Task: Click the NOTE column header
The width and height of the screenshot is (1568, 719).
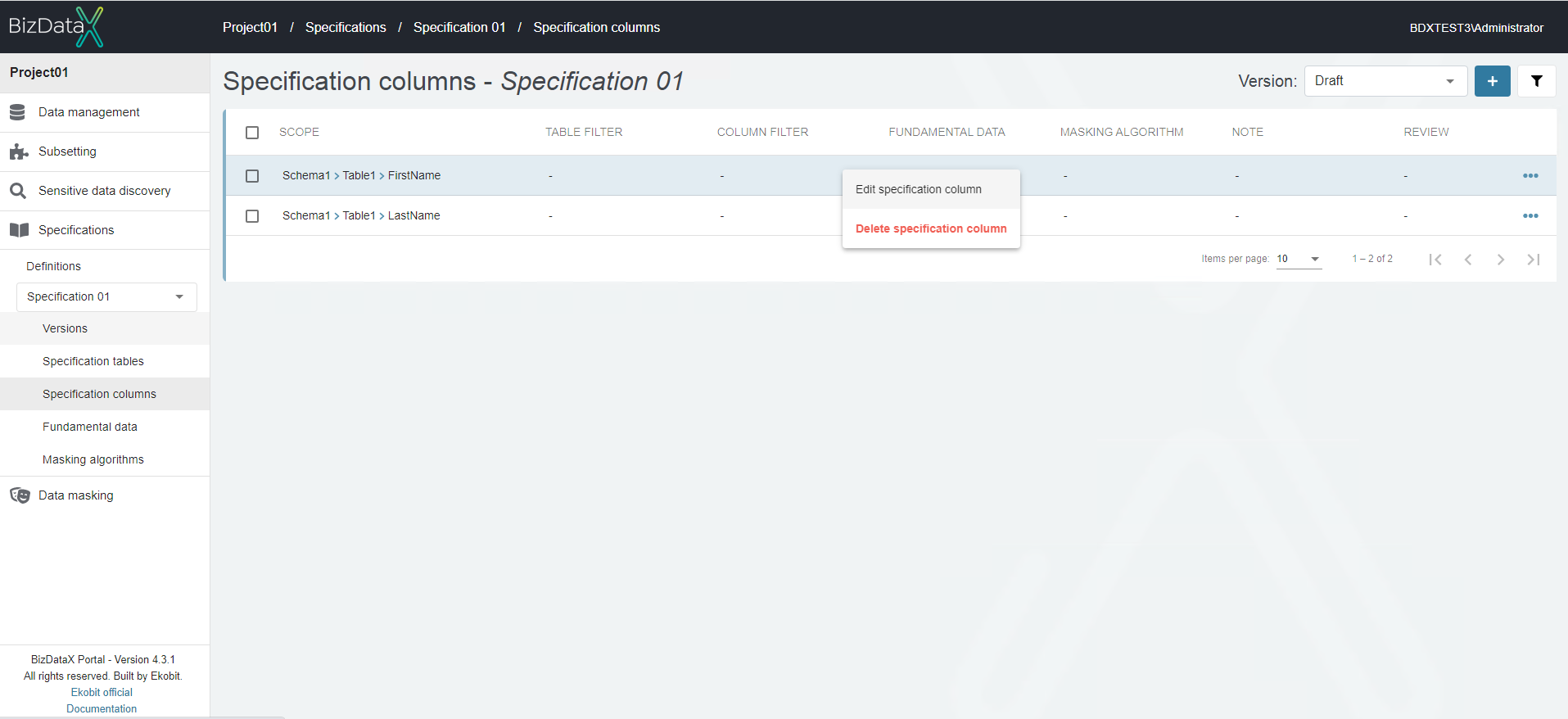Action: pos(1247,132)
